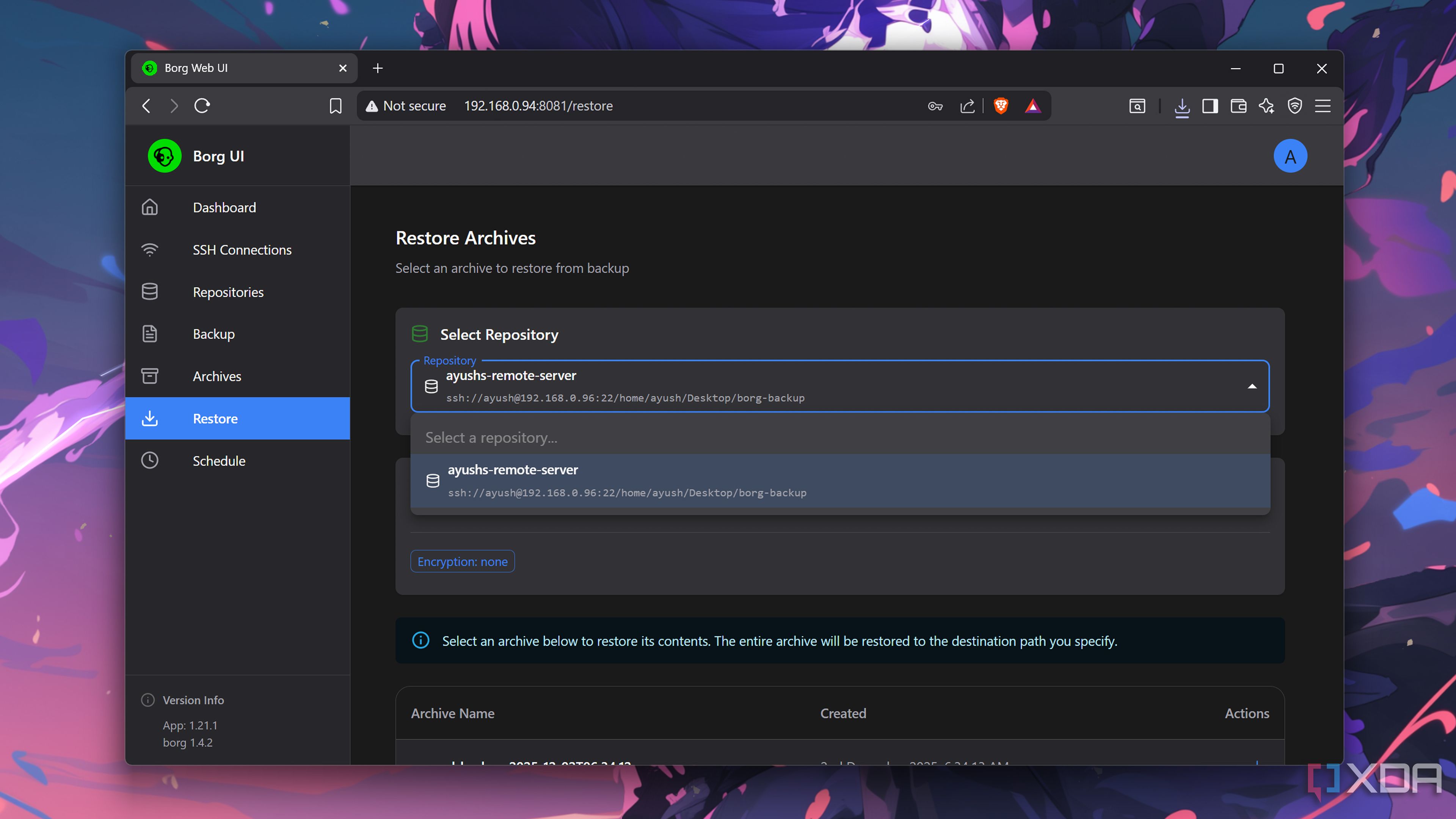
Task: Click the Created column header
Action: coord(843,713)
